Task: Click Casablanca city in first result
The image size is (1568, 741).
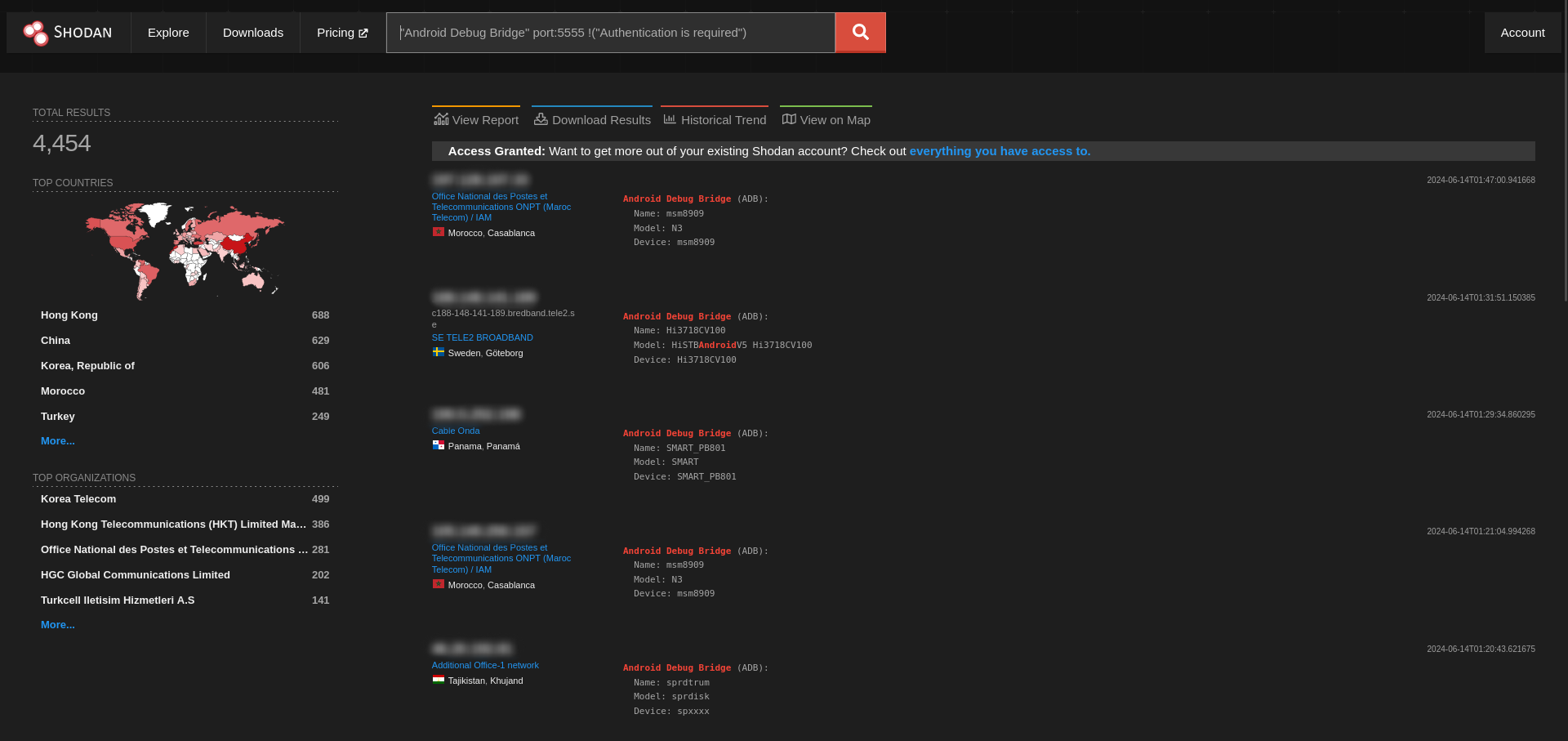Action: [x=511, y=233]
